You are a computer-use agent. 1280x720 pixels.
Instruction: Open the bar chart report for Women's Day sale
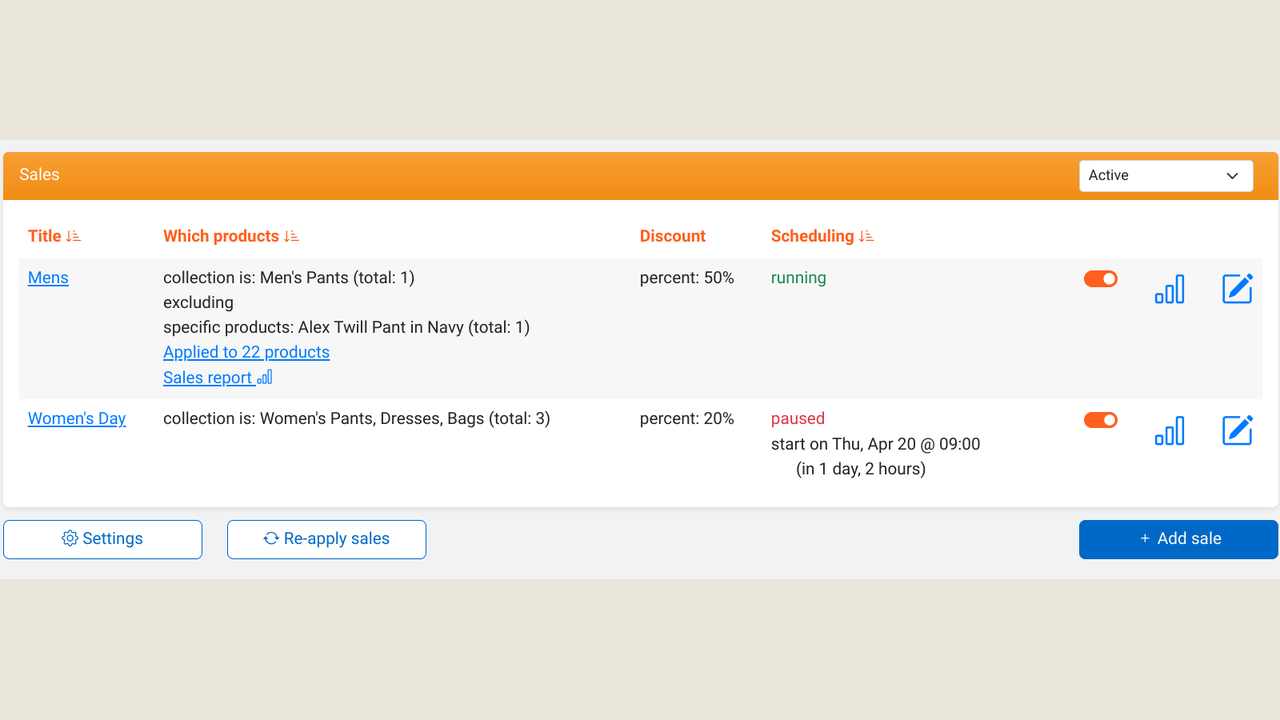[x=1169, y=430]
